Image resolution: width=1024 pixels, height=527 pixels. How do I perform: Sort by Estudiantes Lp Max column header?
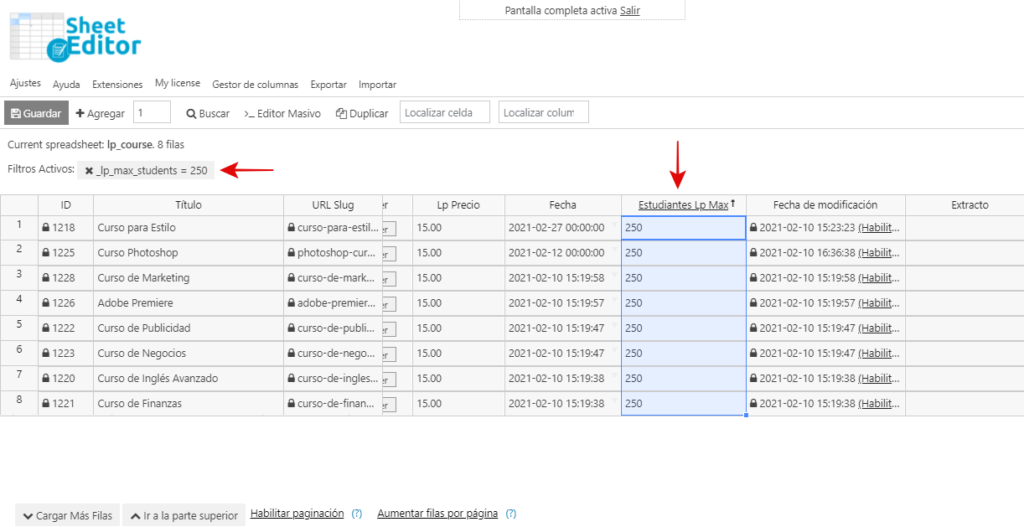[683, 205]
